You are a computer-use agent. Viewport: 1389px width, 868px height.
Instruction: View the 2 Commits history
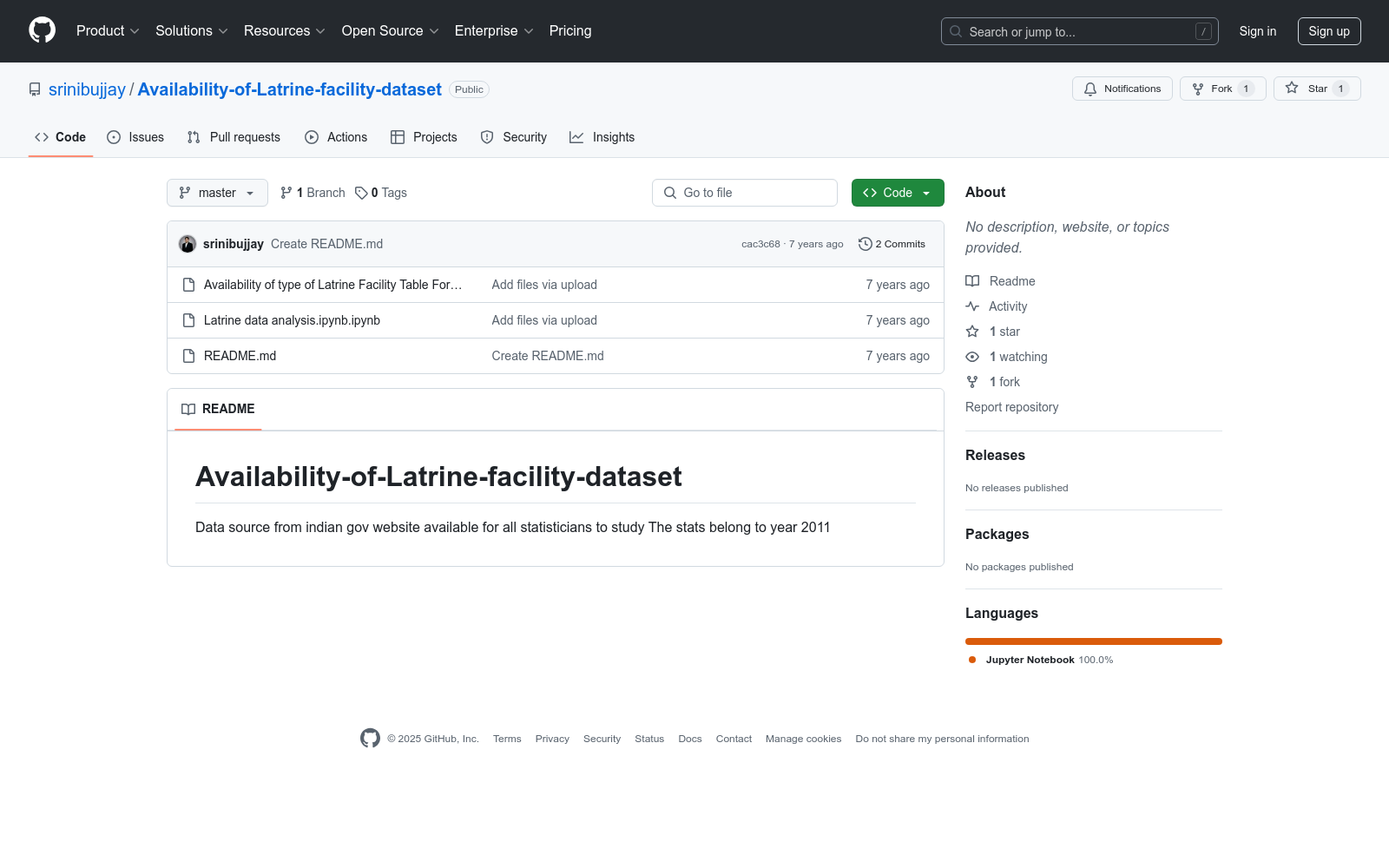click(x=892, y=244)
